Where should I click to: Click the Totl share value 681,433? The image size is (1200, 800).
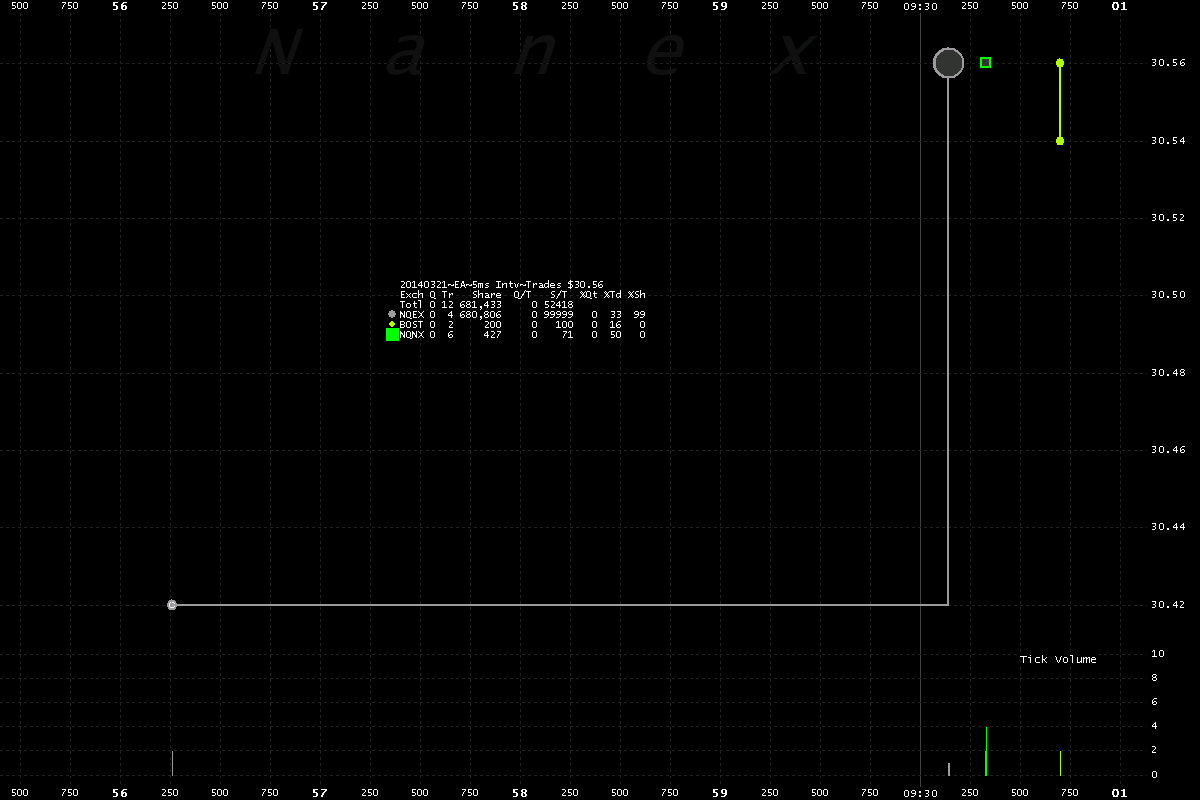[x=480, y=305]
